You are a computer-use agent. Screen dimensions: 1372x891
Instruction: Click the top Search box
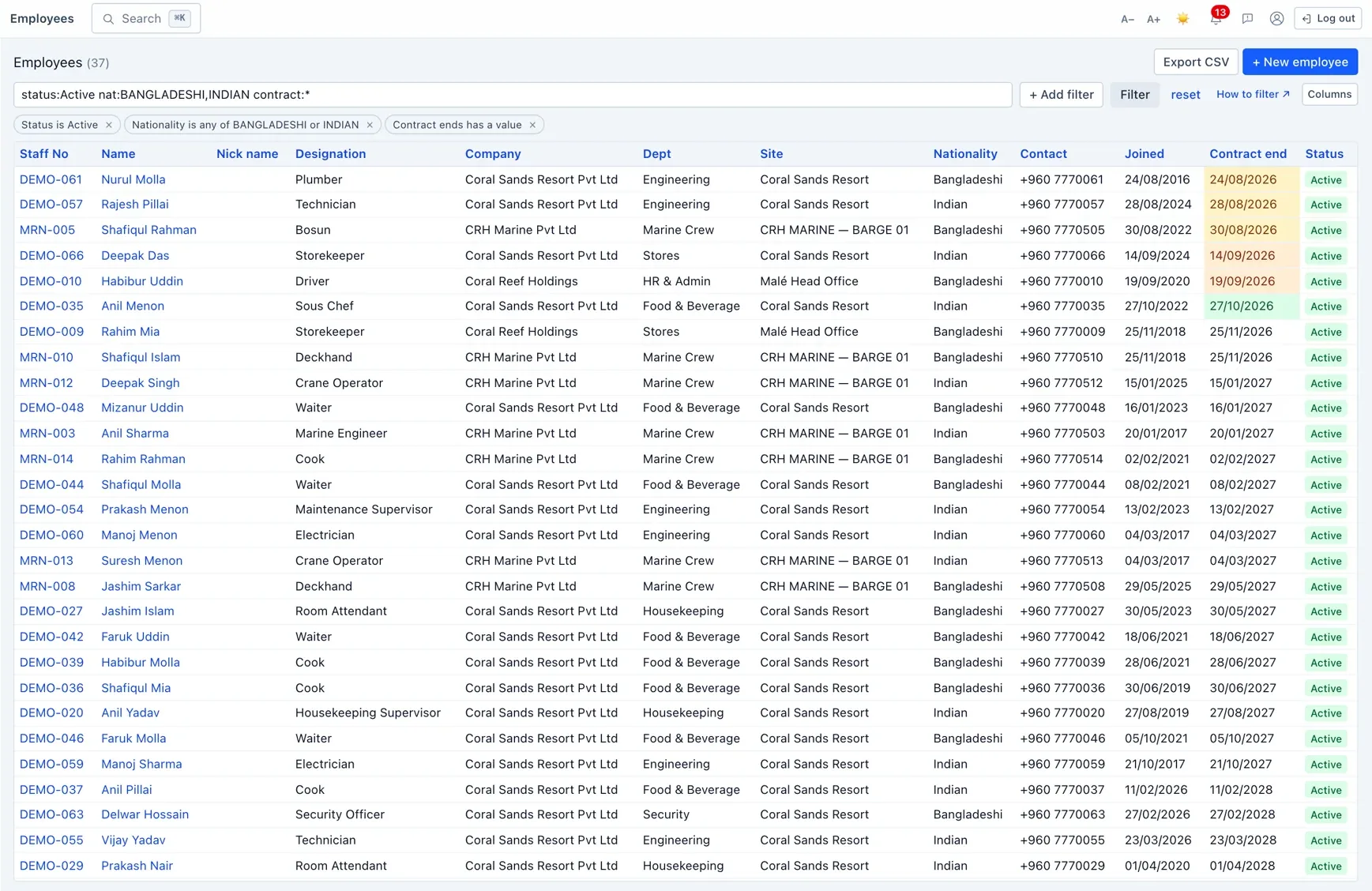146,18
